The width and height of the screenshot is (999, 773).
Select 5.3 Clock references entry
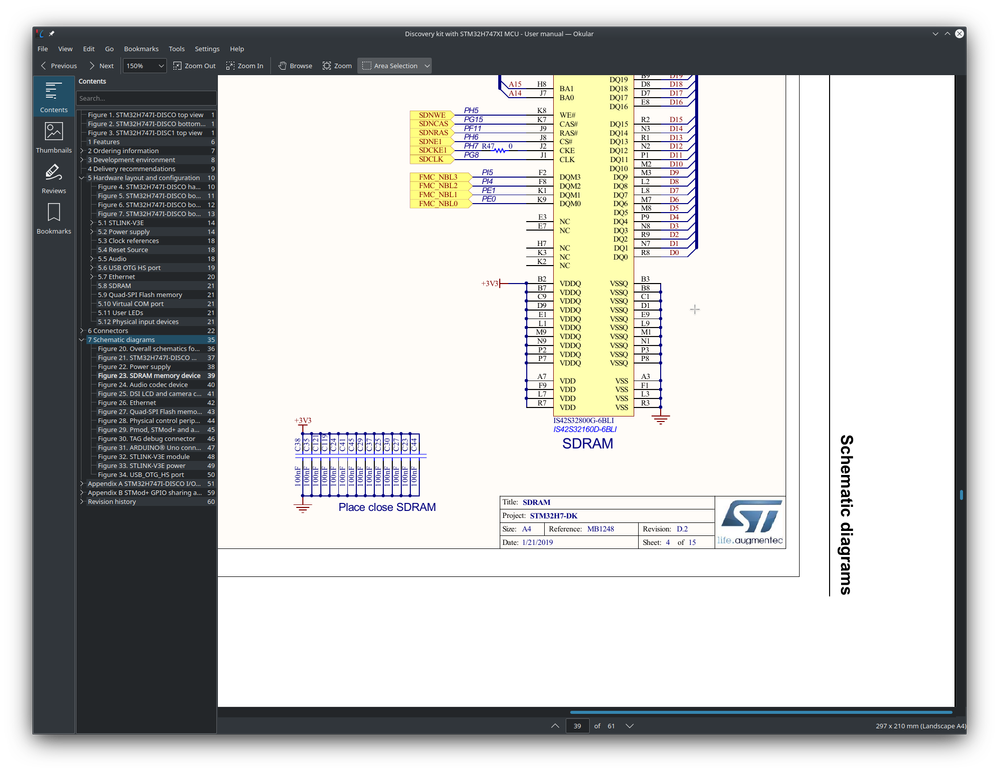[146, 241]
